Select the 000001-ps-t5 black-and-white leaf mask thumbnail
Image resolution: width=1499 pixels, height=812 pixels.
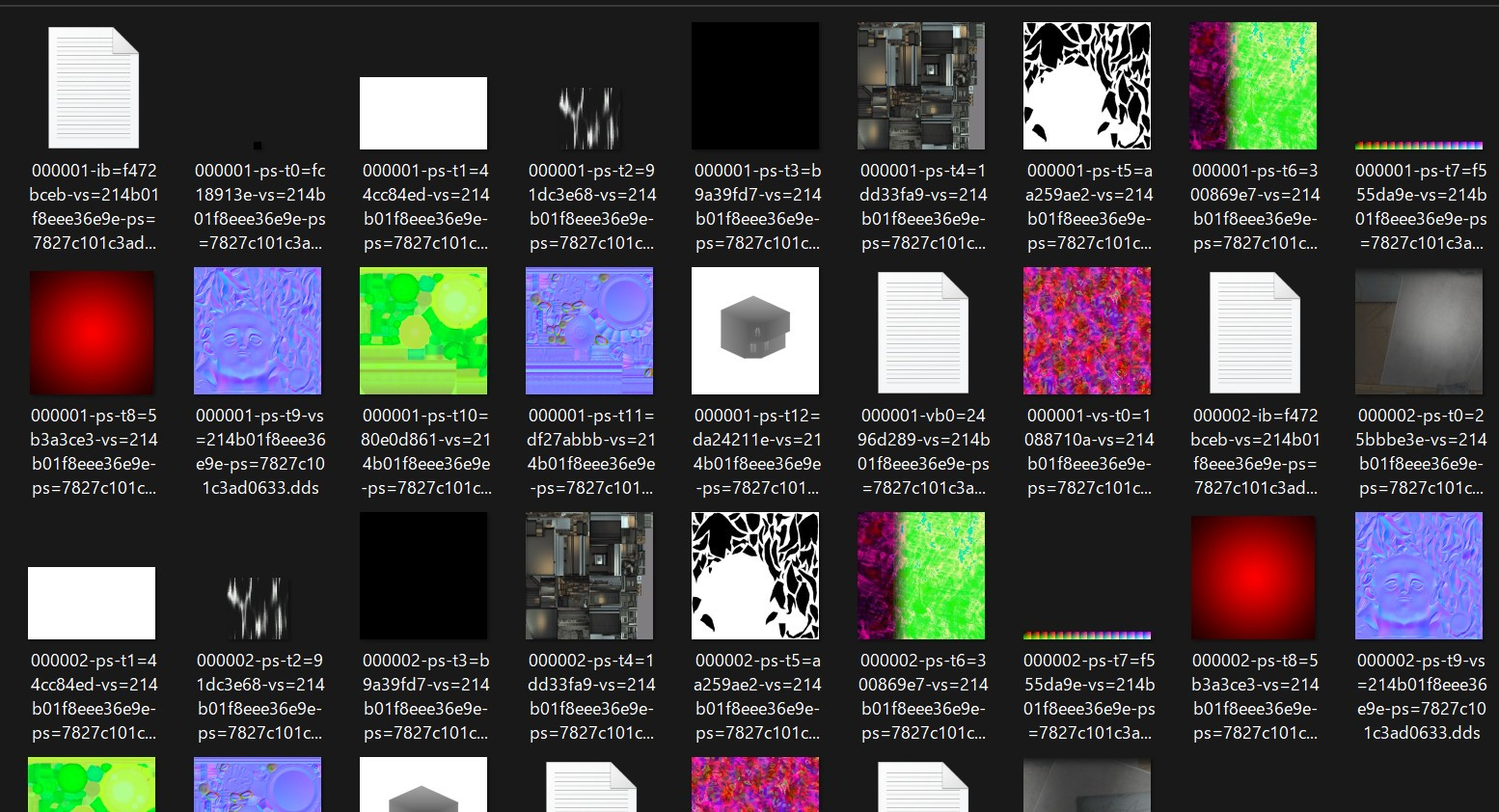point(1087,86)
